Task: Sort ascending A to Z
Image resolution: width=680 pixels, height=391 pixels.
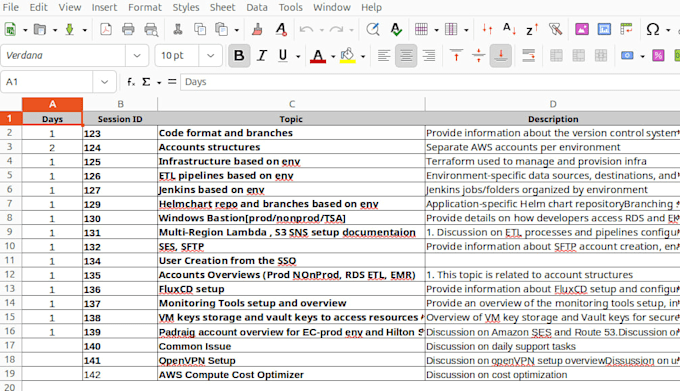Action: click(509, 29)
